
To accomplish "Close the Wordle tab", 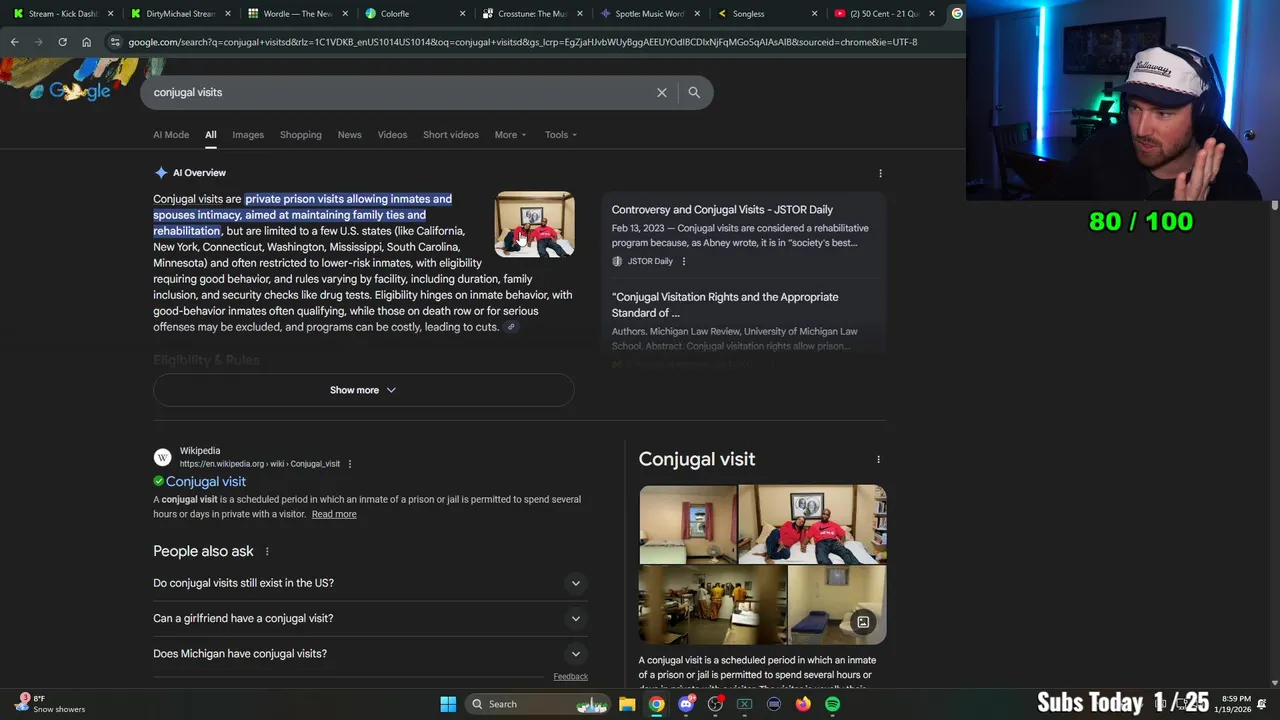I will pyautogui.click(x=345, y=14).
